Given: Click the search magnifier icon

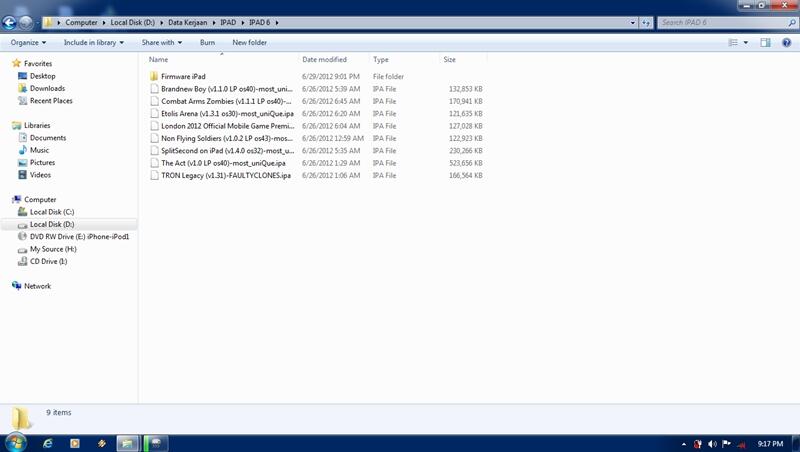Looking at the screenshot, I should tap(792, 22).
